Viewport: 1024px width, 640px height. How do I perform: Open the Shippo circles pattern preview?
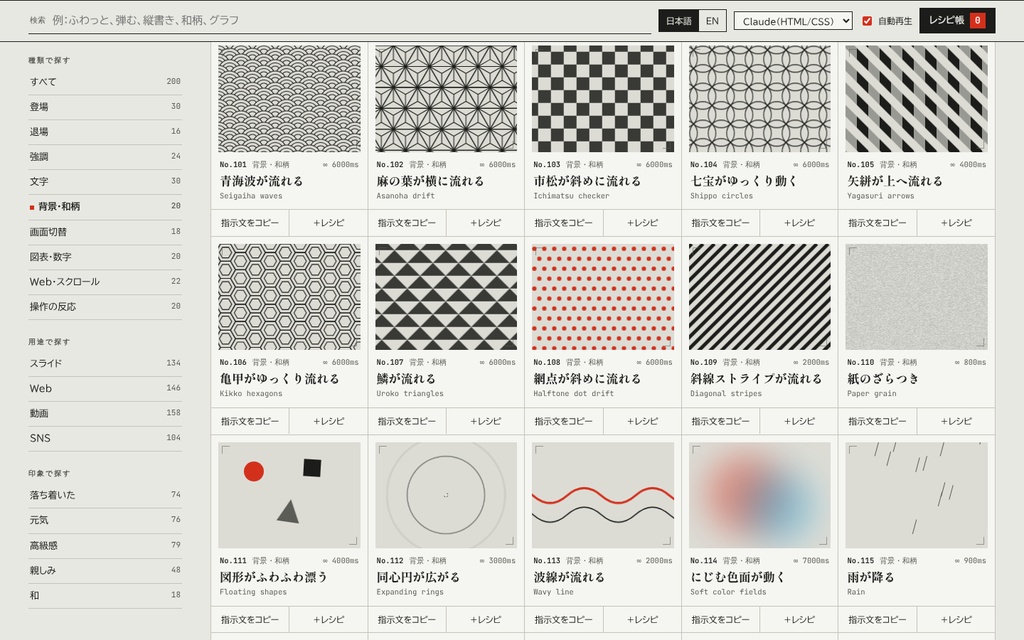pyautogui.click(x=760, y=99)
